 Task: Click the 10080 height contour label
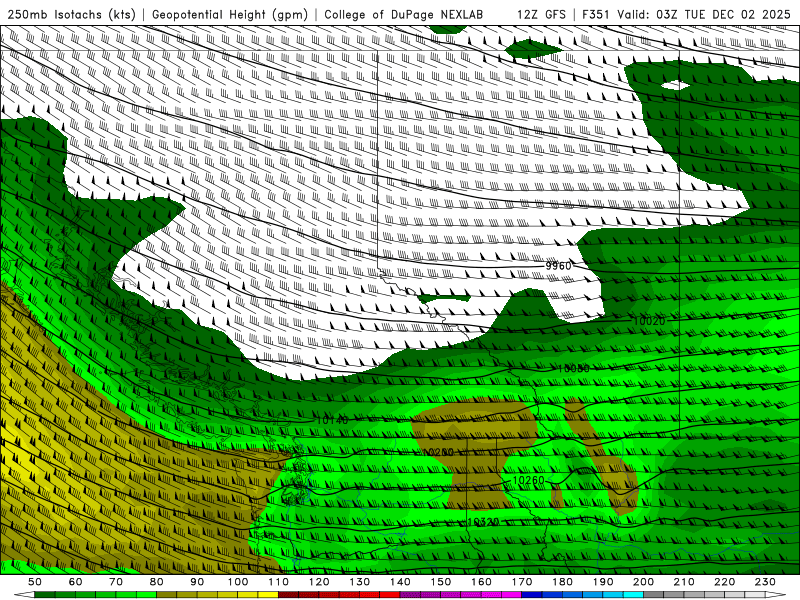(573, 368)
